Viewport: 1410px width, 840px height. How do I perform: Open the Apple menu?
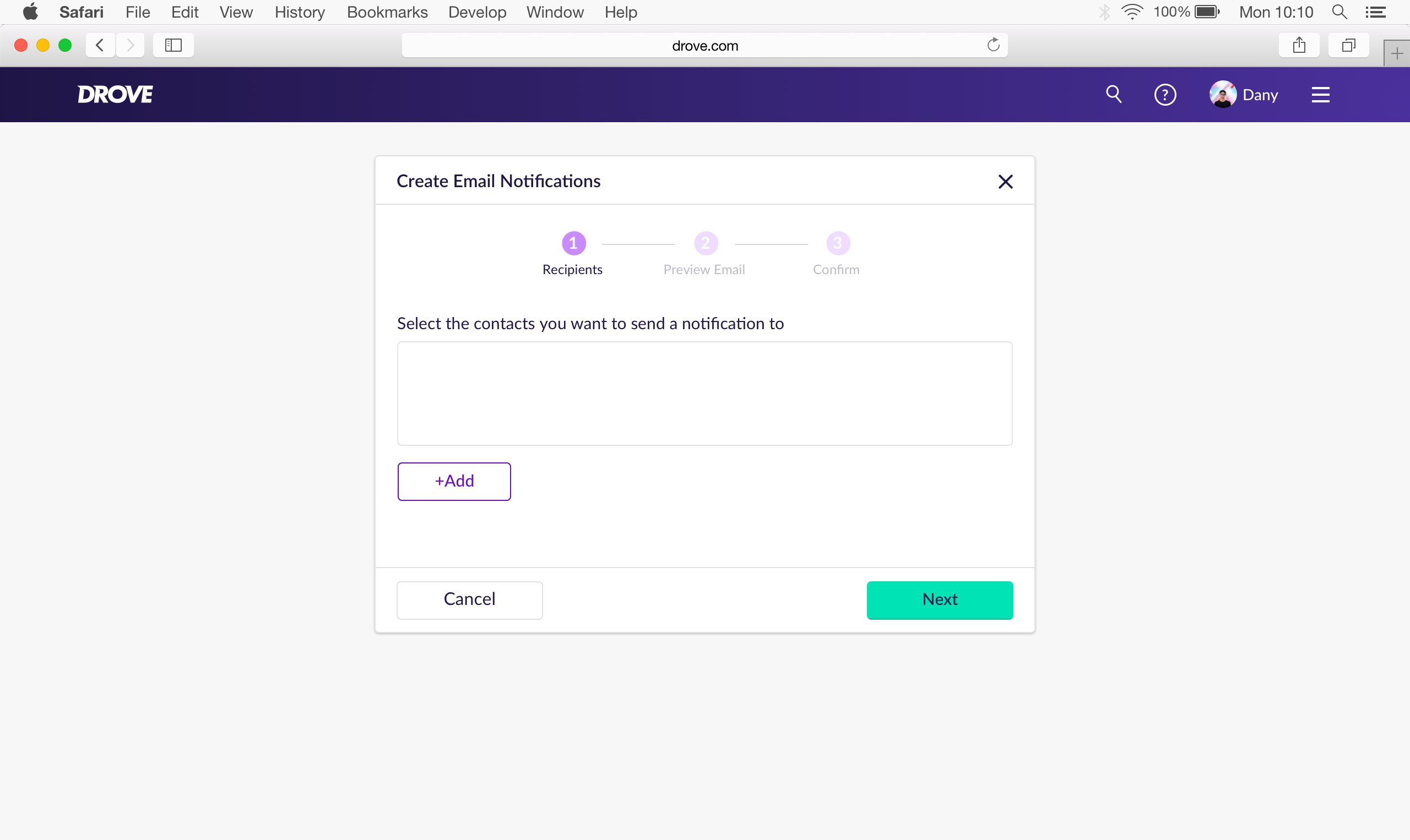point(31,12)
